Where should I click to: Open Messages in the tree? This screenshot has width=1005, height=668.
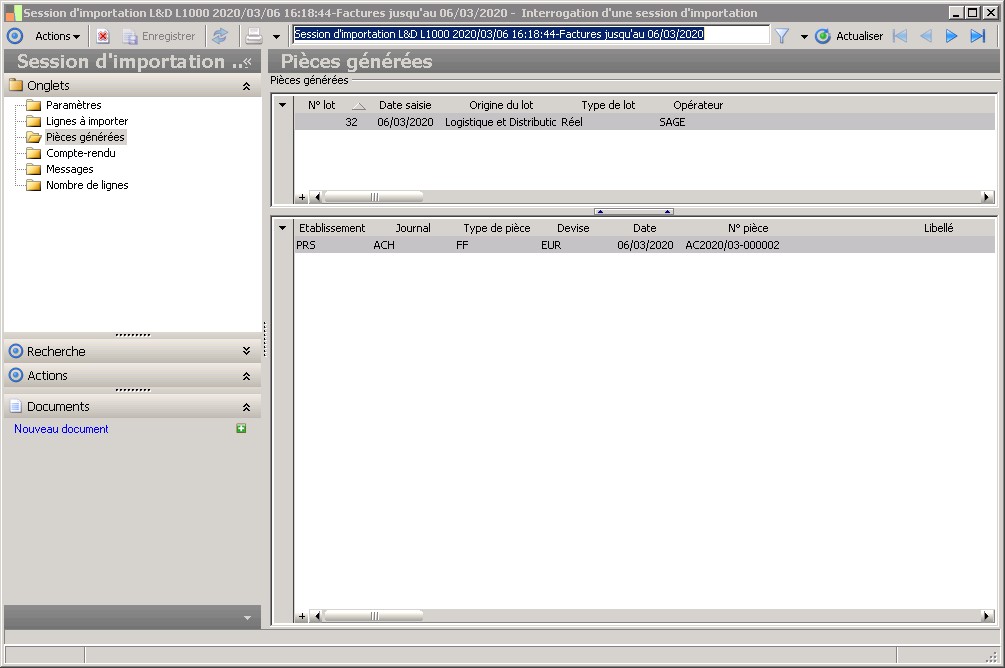(70, 169)
